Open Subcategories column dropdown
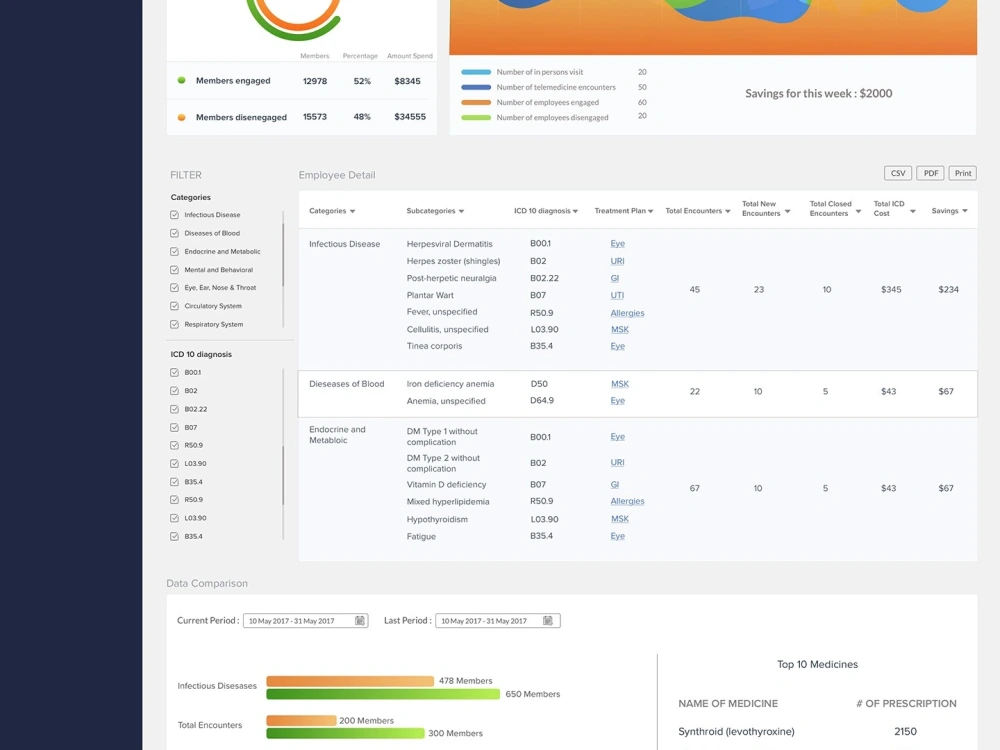Image resolution: width=1000 pixels, height=750 pixels. click(461, 211)
